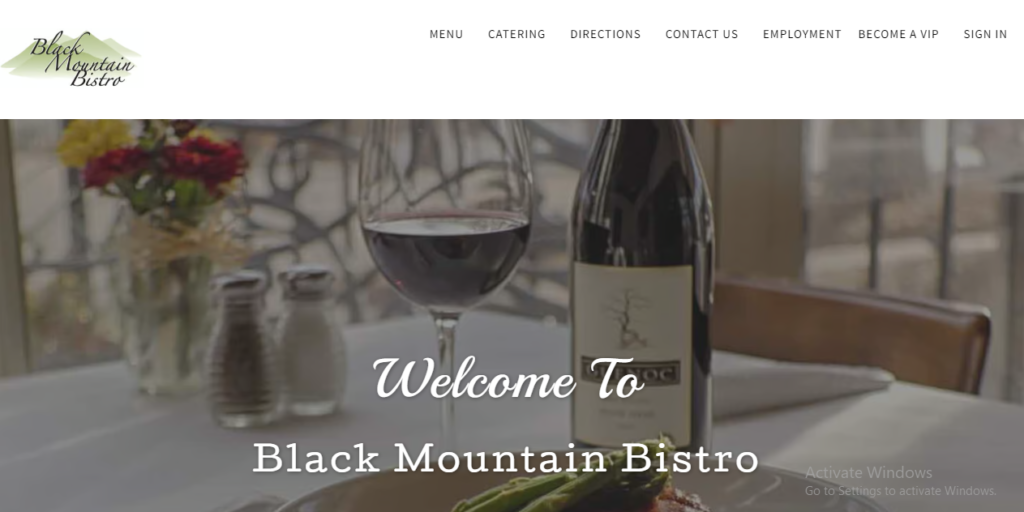Click the pepper shaker in the photo
This screenshot has height=512, width=1024.
pyautogui.click(x=243, y=349)
